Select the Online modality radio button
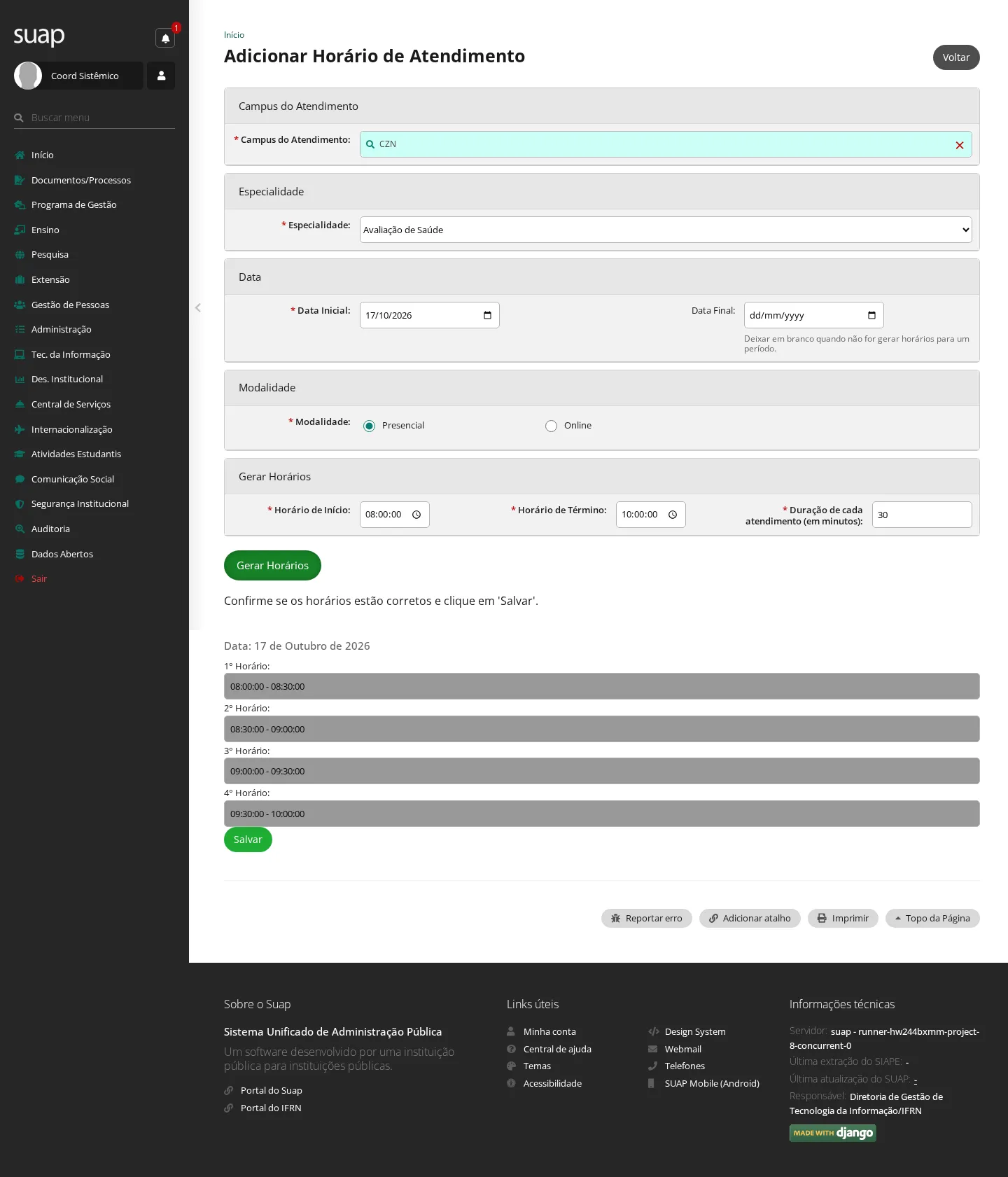Image resolution: width=1008 pixels, height=1177 pixels. click(551, 426)
